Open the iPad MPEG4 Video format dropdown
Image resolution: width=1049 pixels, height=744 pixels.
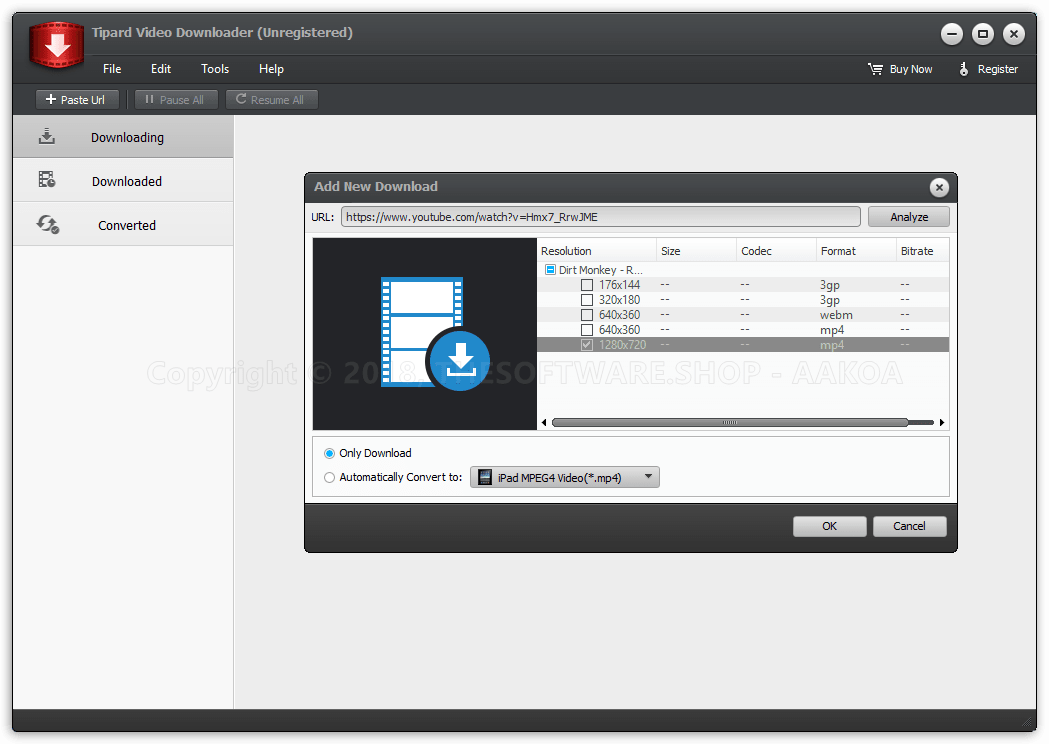pos(647,477)
